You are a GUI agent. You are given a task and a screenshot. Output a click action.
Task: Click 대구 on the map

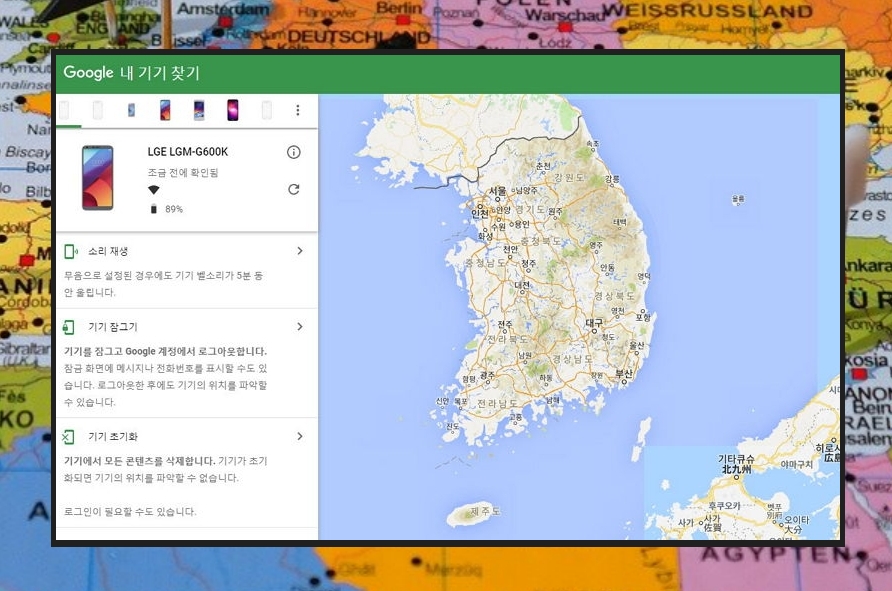pyautogui.click(x=594, y=323)
